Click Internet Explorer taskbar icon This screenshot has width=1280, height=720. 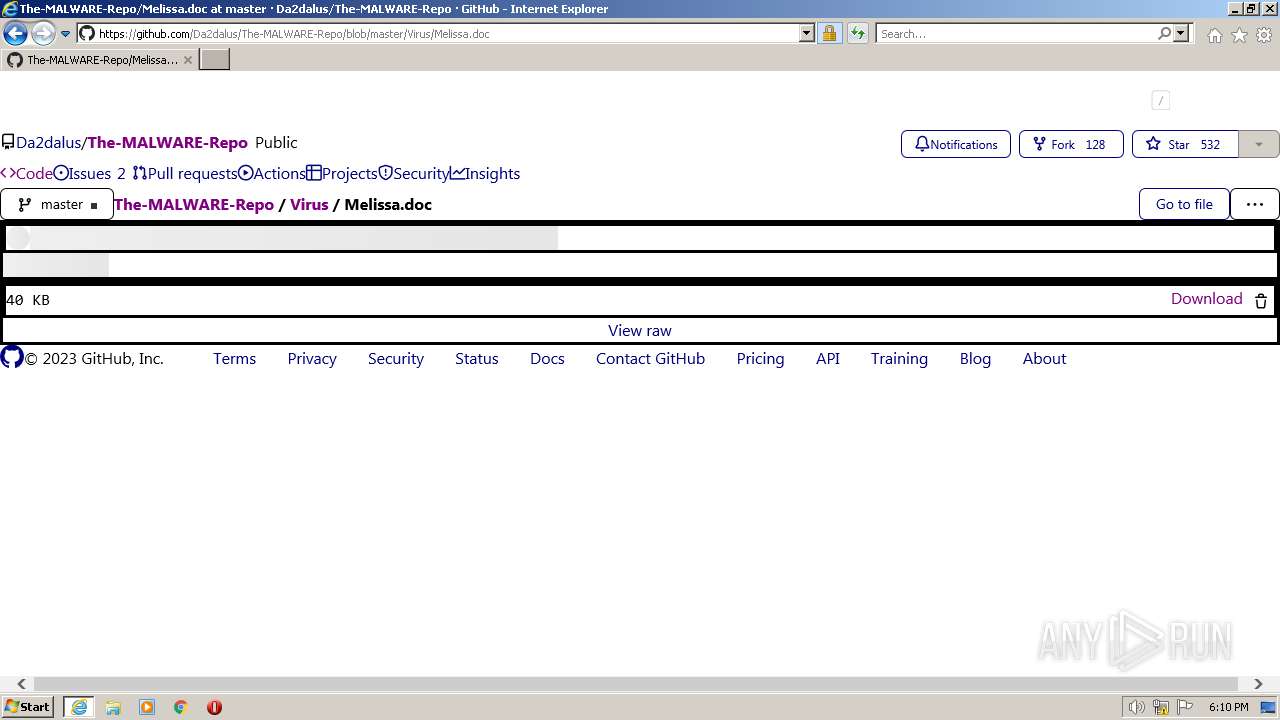coord(79,707)
